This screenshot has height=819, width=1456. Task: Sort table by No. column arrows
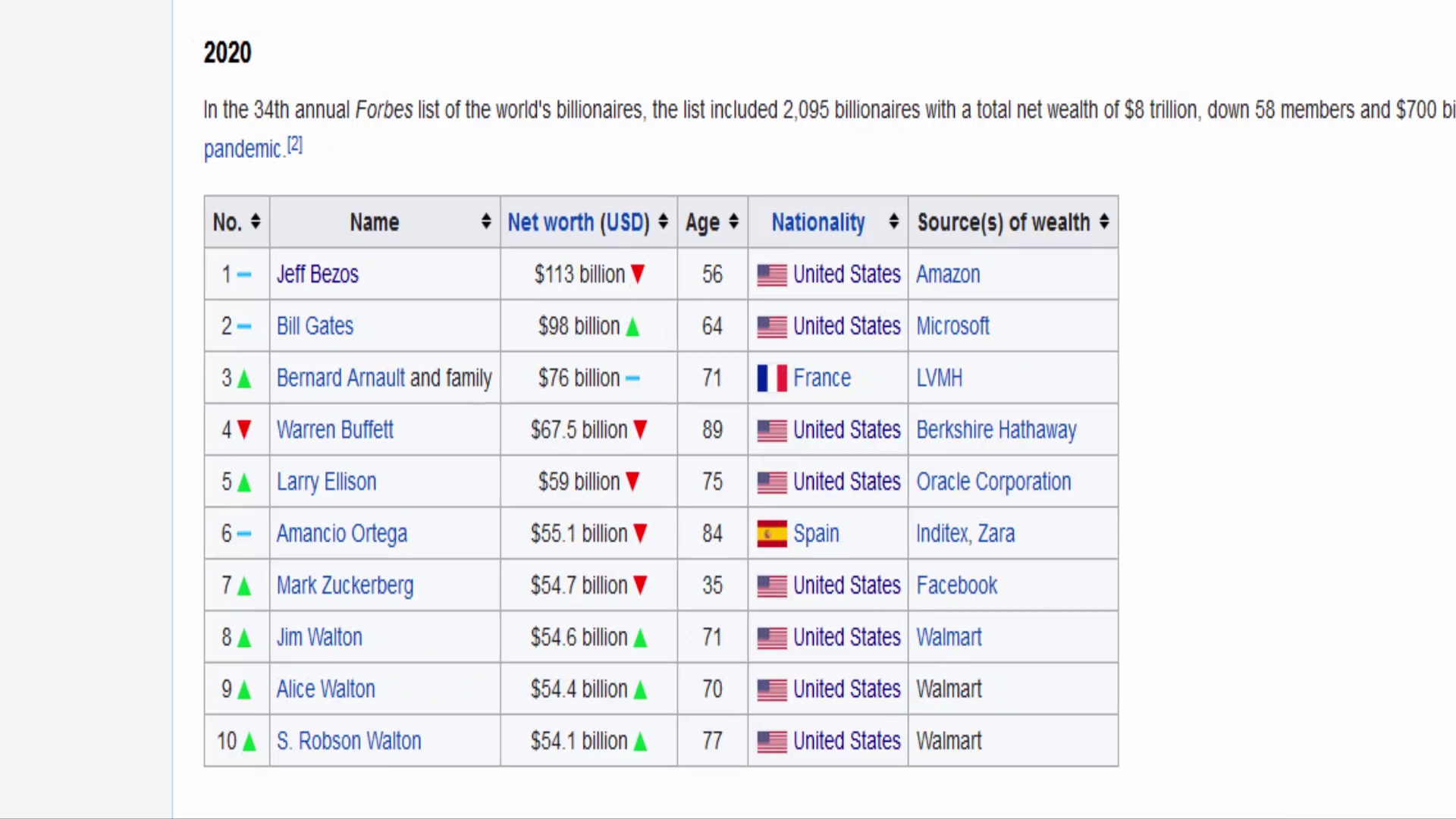tap(256, 221)
